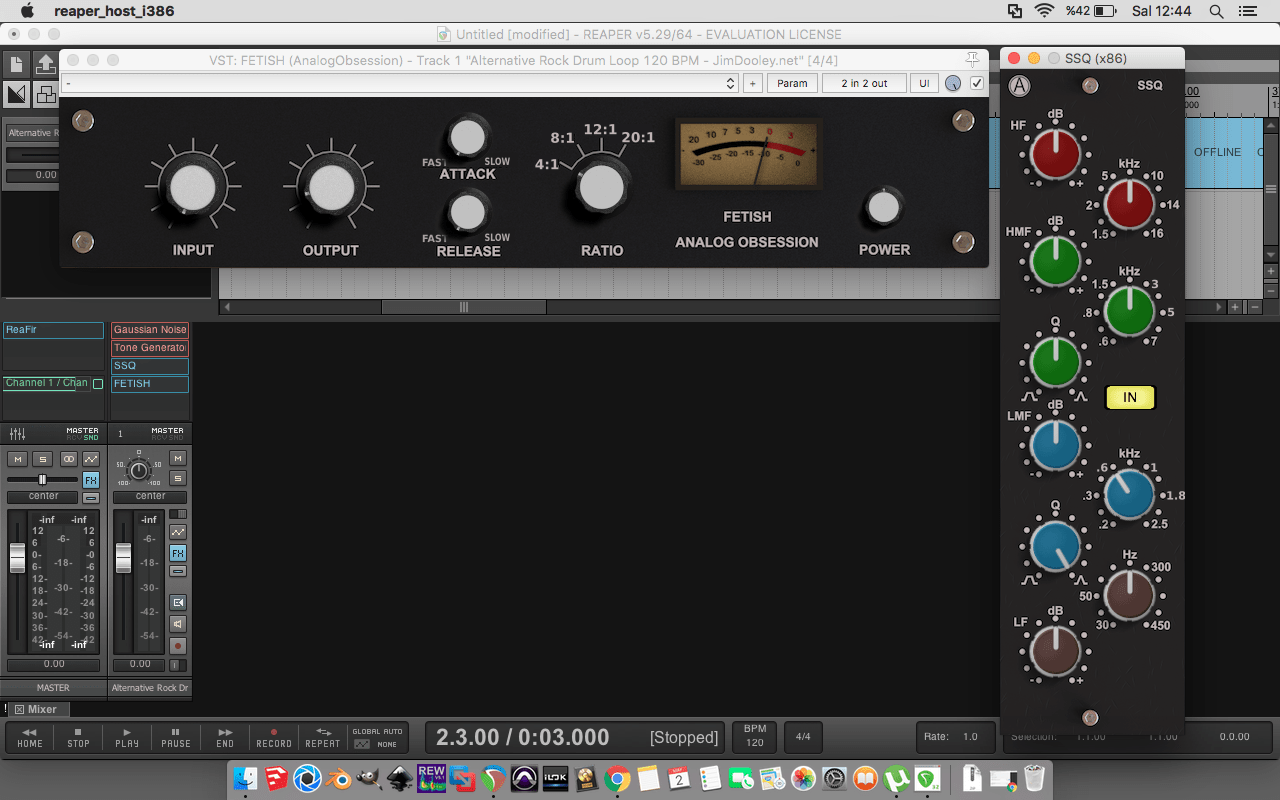This screenshot has height=800, width=1280.
Task: Click the FETISH VU gain-reduction meter
Action: click(x=748, y=155)
